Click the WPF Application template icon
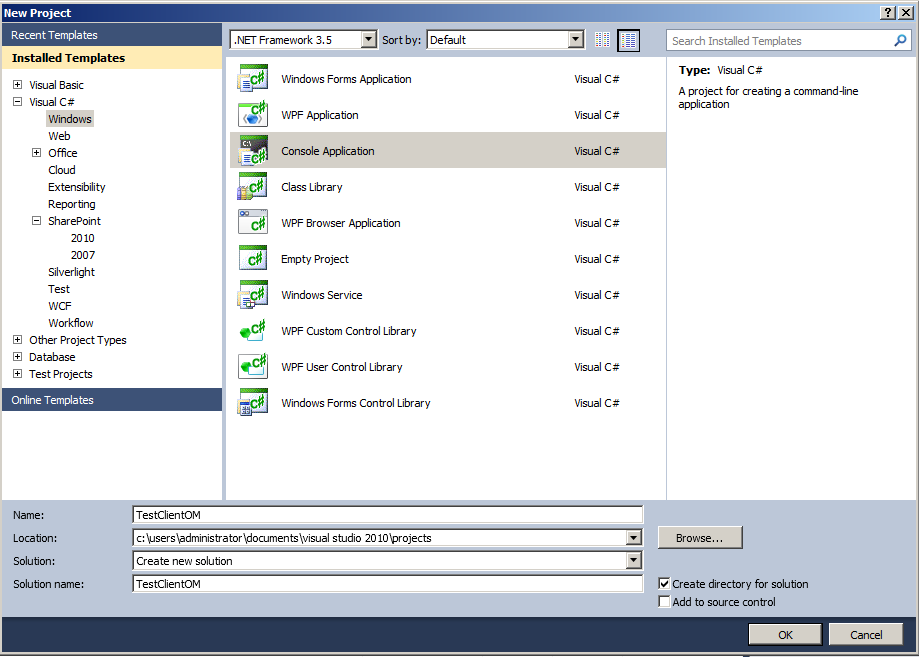This screenshot has width=919, height=657. pyautogui.click(x=252, y=114)
